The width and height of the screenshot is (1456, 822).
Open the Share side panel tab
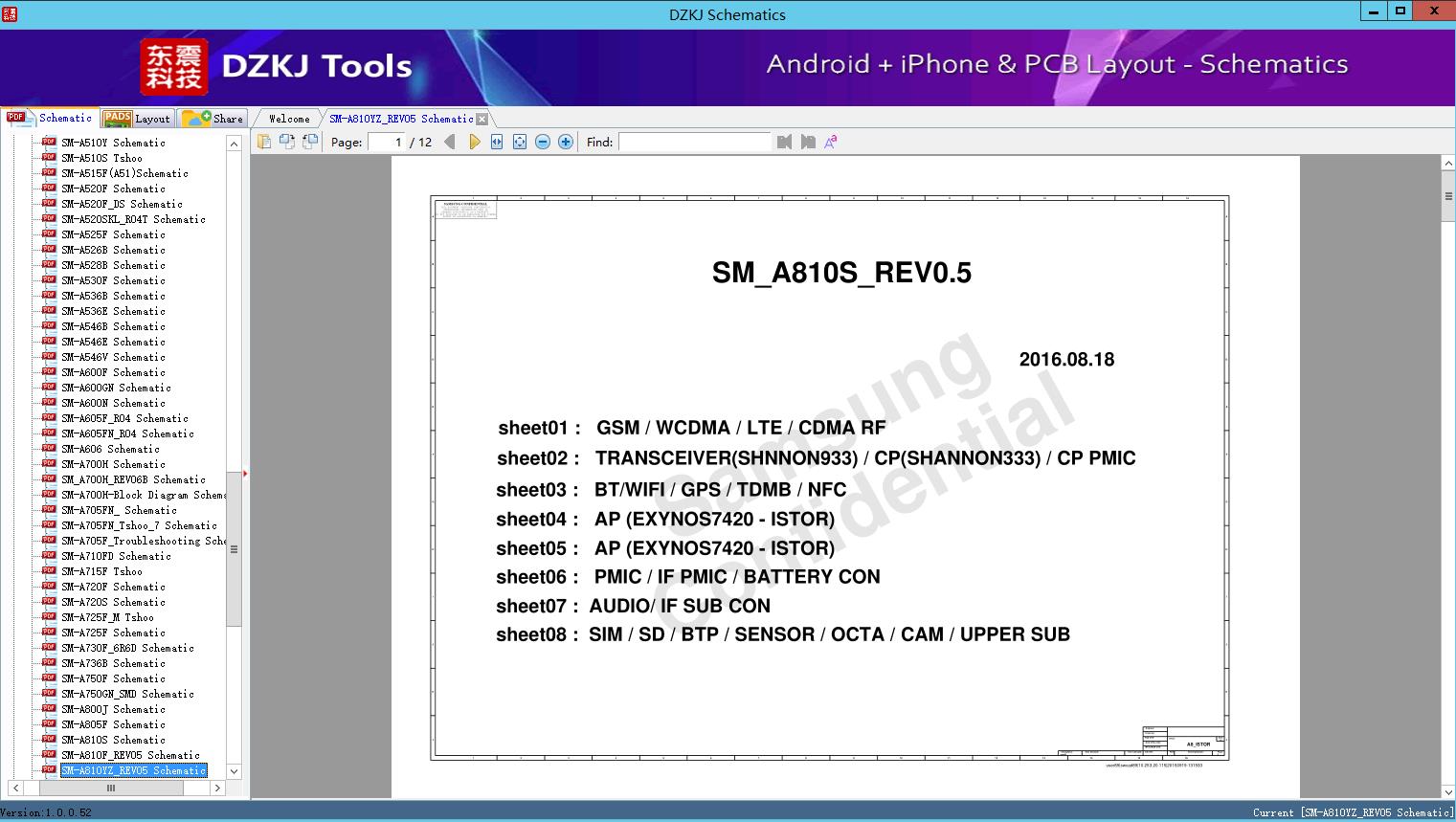tap(213, 119)
